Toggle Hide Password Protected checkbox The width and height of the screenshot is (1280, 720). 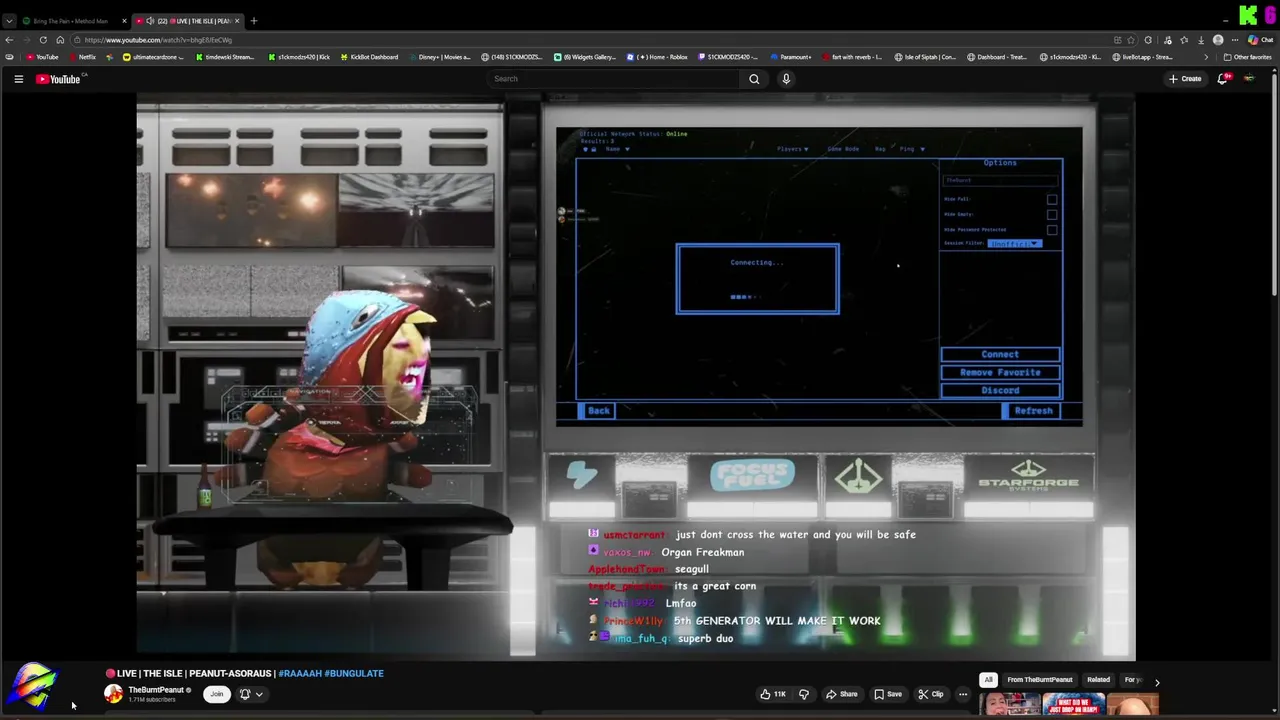1052,229
